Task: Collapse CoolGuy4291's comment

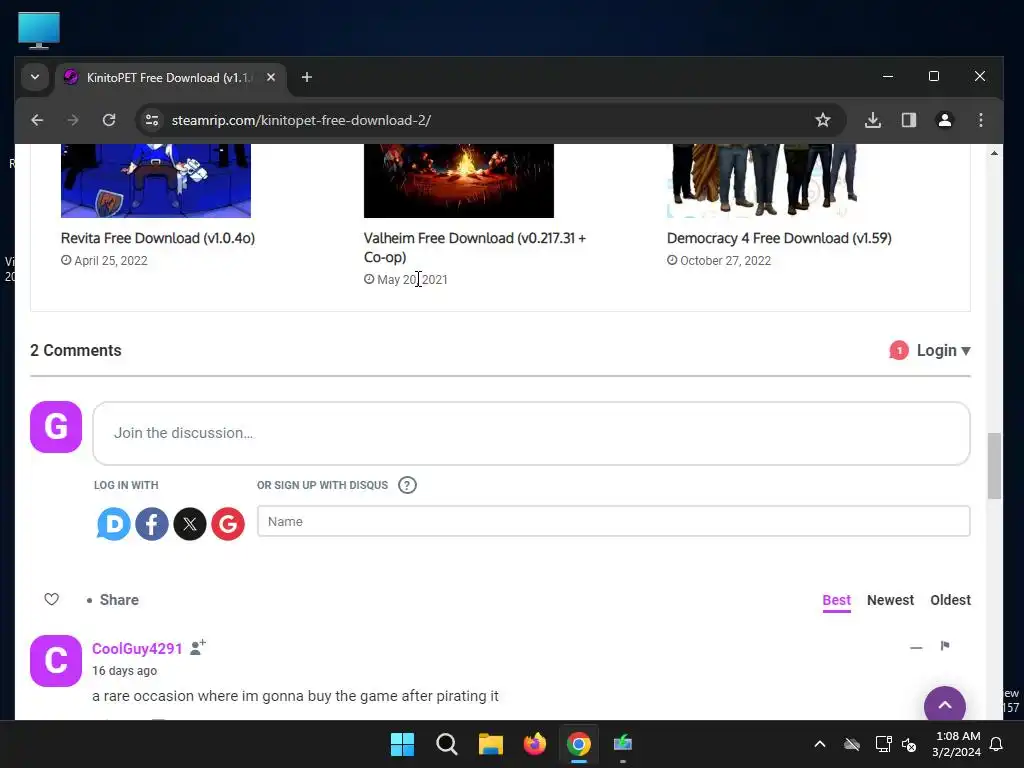Action: tap(916, 647)
